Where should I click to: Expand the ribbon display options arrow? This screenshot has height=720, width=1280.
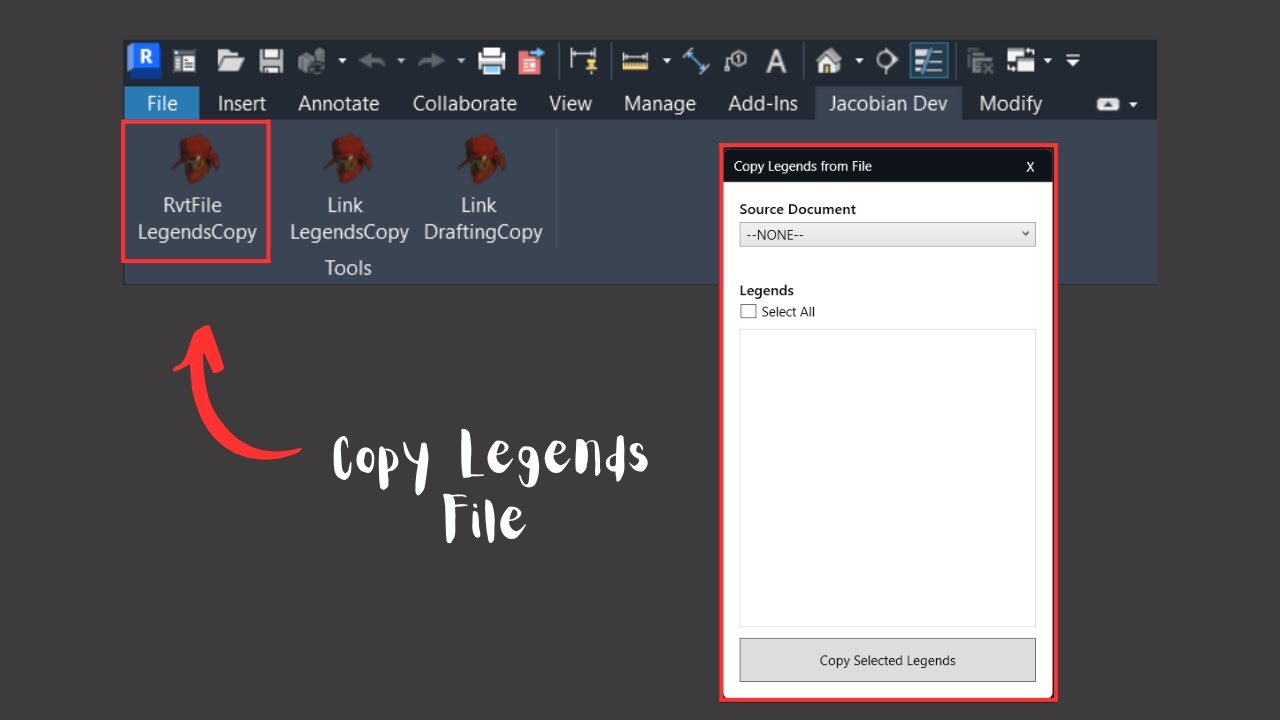click(1133, 104)
